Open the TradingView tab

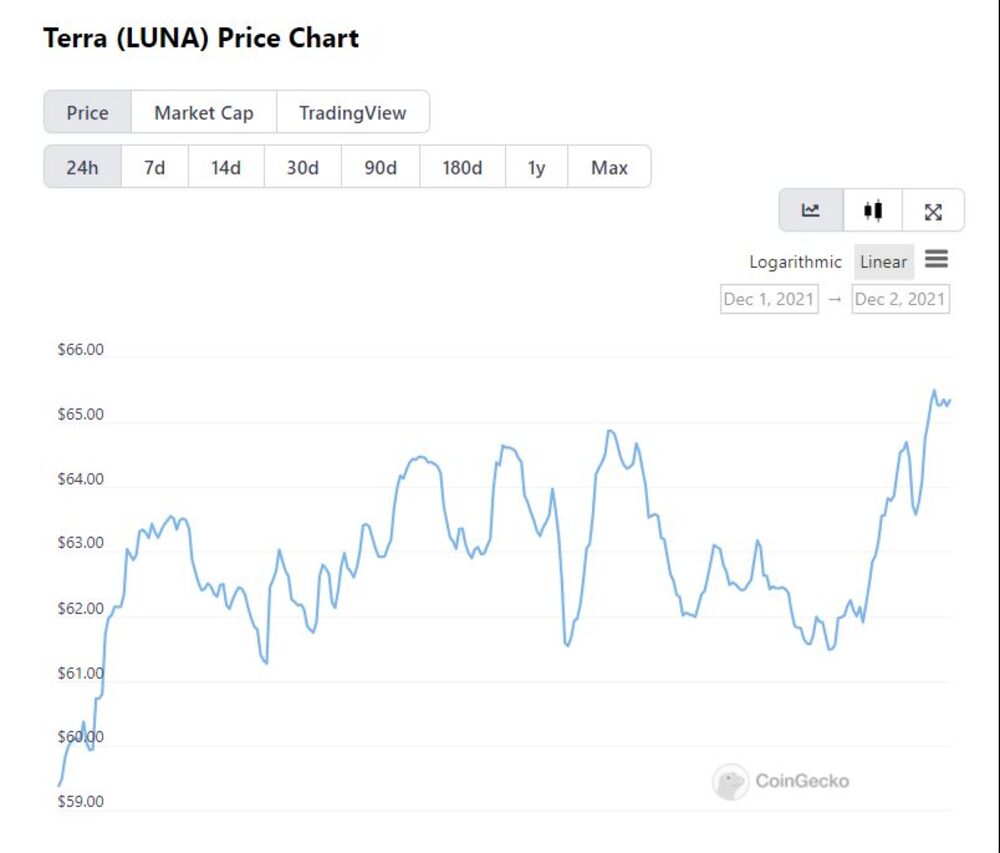click(x=352, y=112)
